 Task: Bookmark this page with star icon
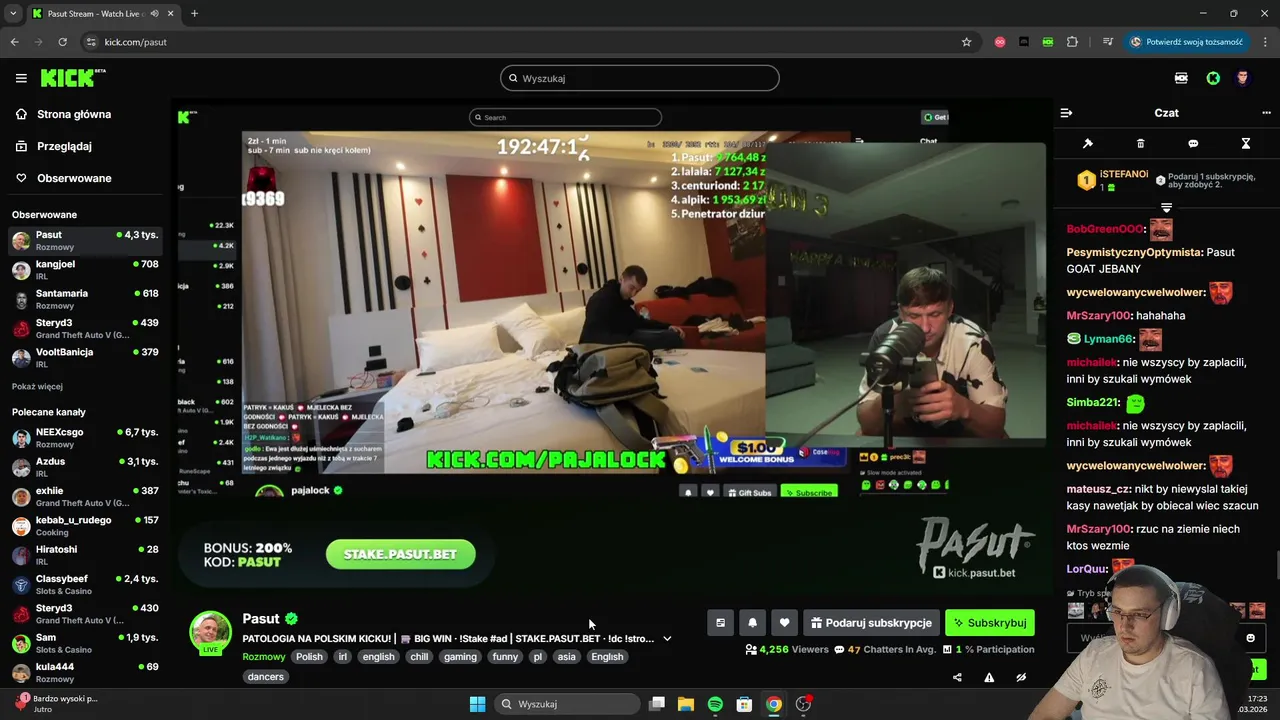[966, 42]
